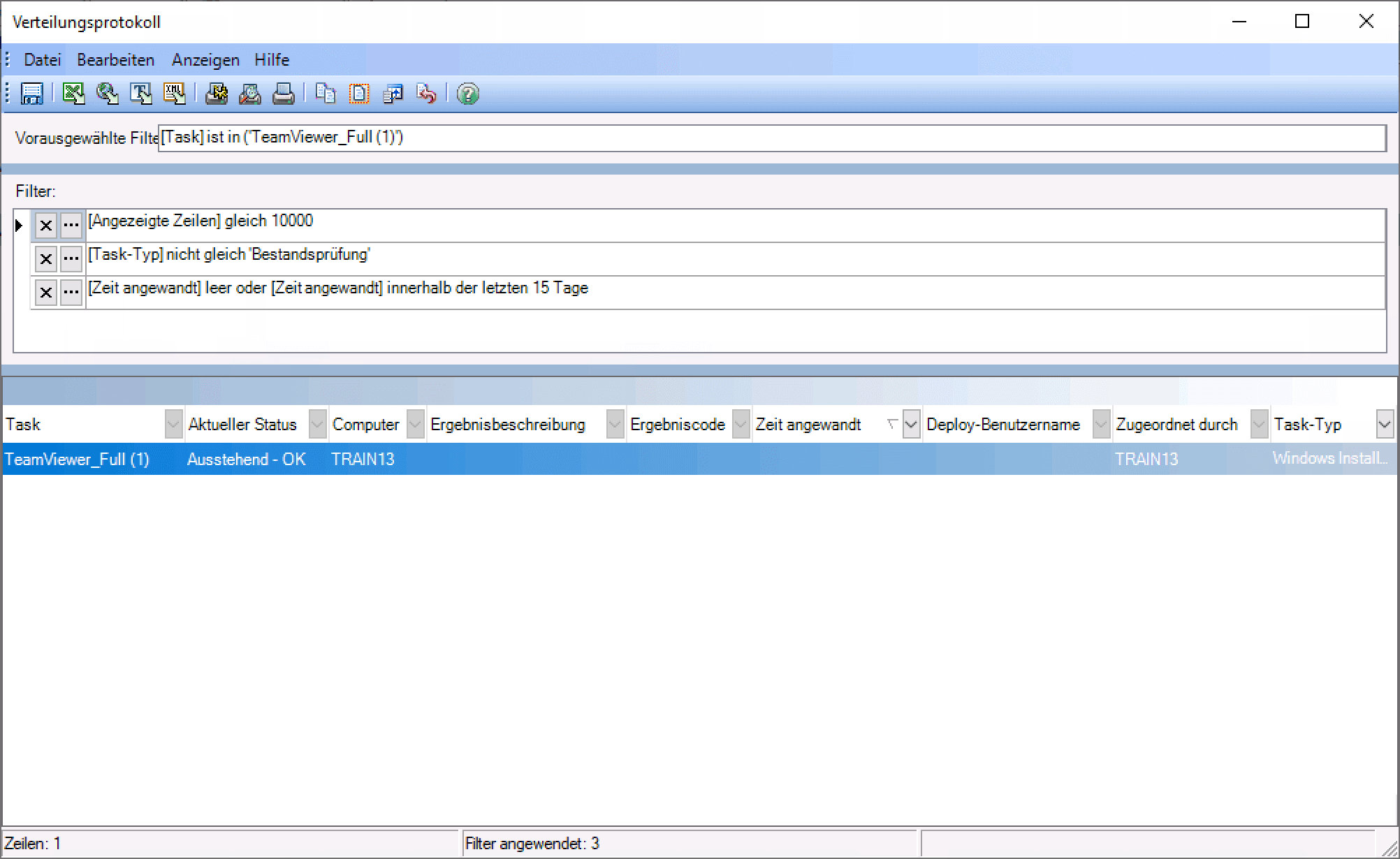Open the Anzeigen menu
1400x859 pixels.
[205, 60]
